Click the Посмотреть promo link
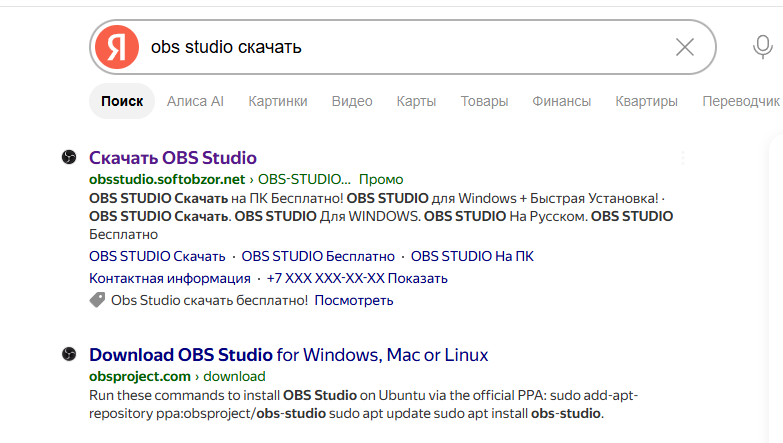Viewport: 783px width, 443px height. (x=354, y=300)
